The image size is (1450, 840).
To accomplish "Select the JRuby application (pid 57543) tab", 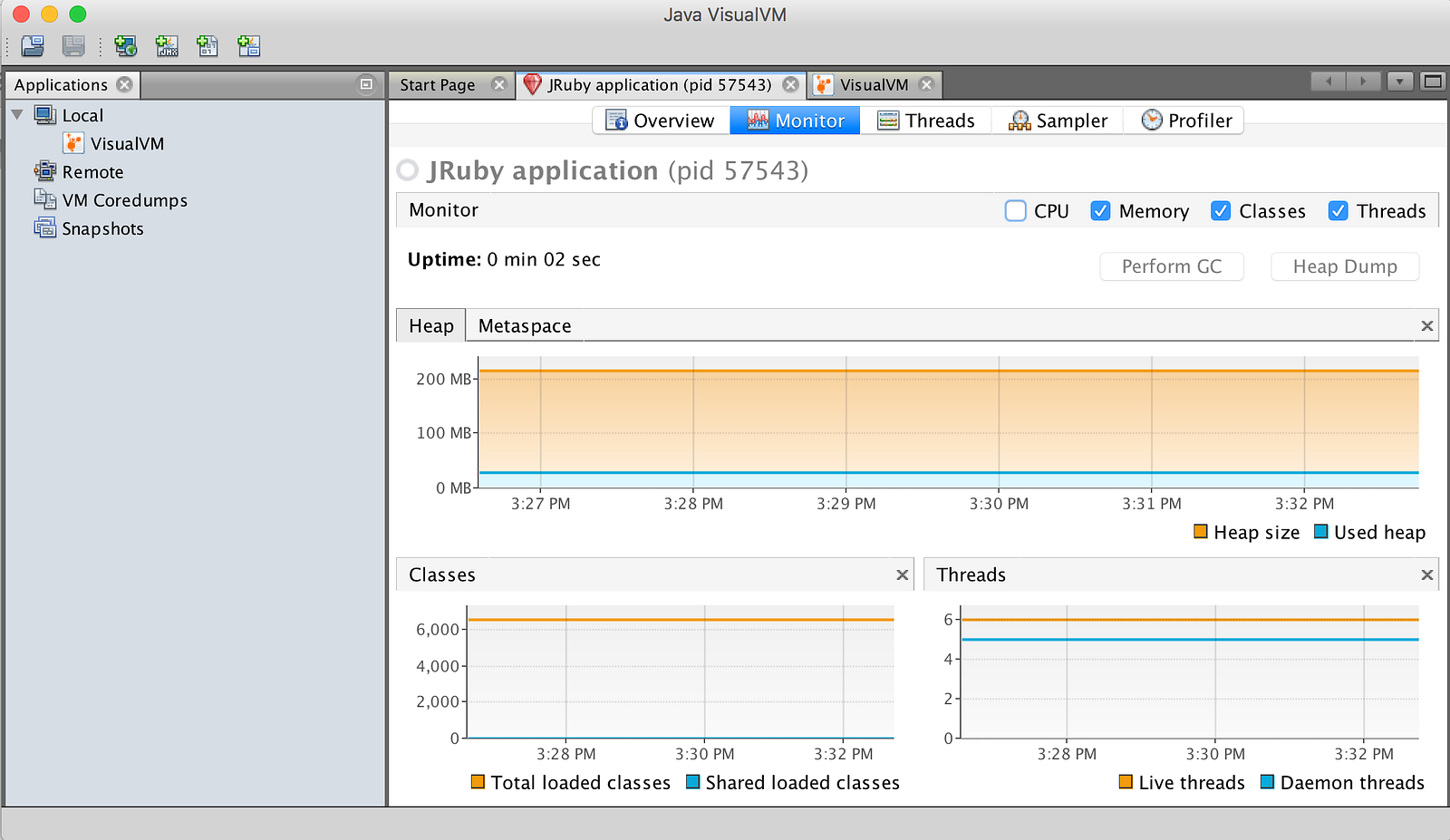I will 660,84.
